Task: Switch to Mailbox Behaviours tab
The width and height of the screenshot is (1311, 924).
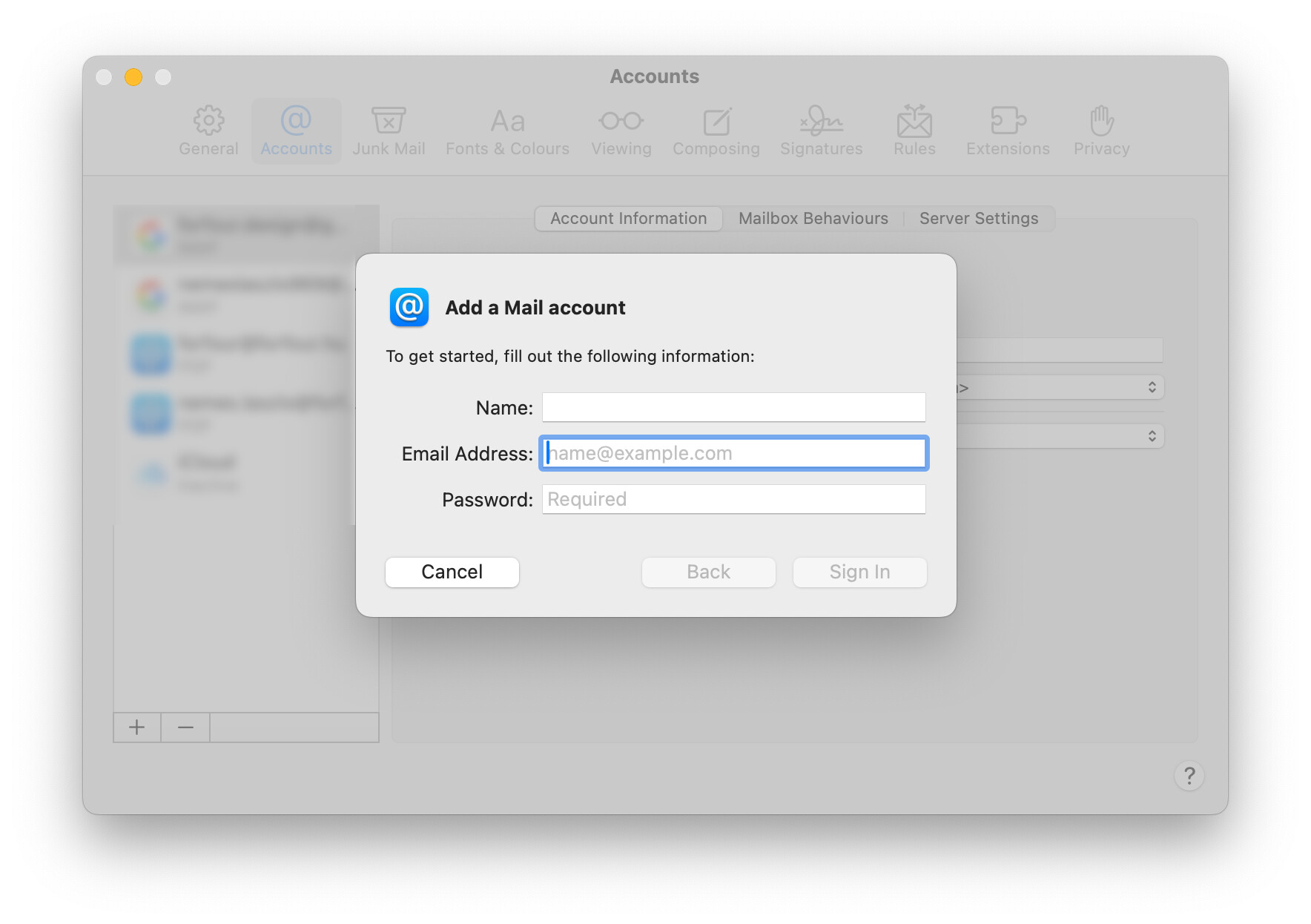Action: [813, 219]
